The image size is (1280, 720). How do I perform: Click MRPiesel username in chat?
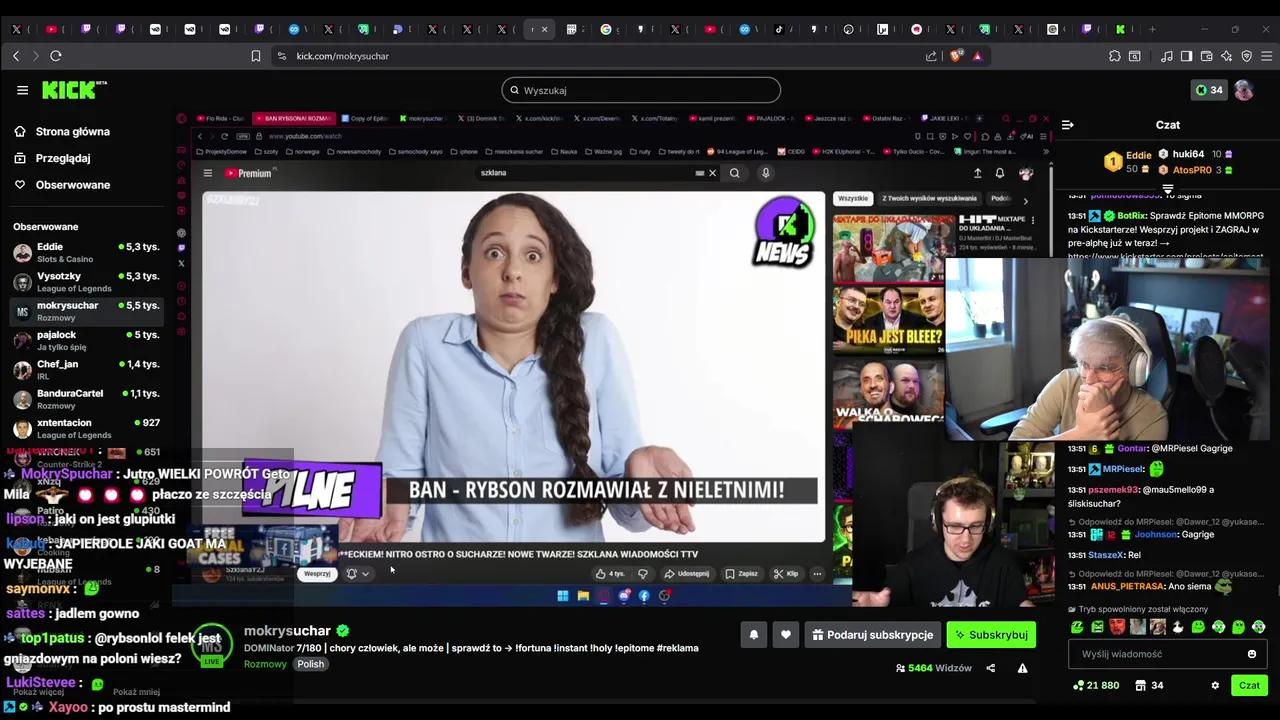1122,469
